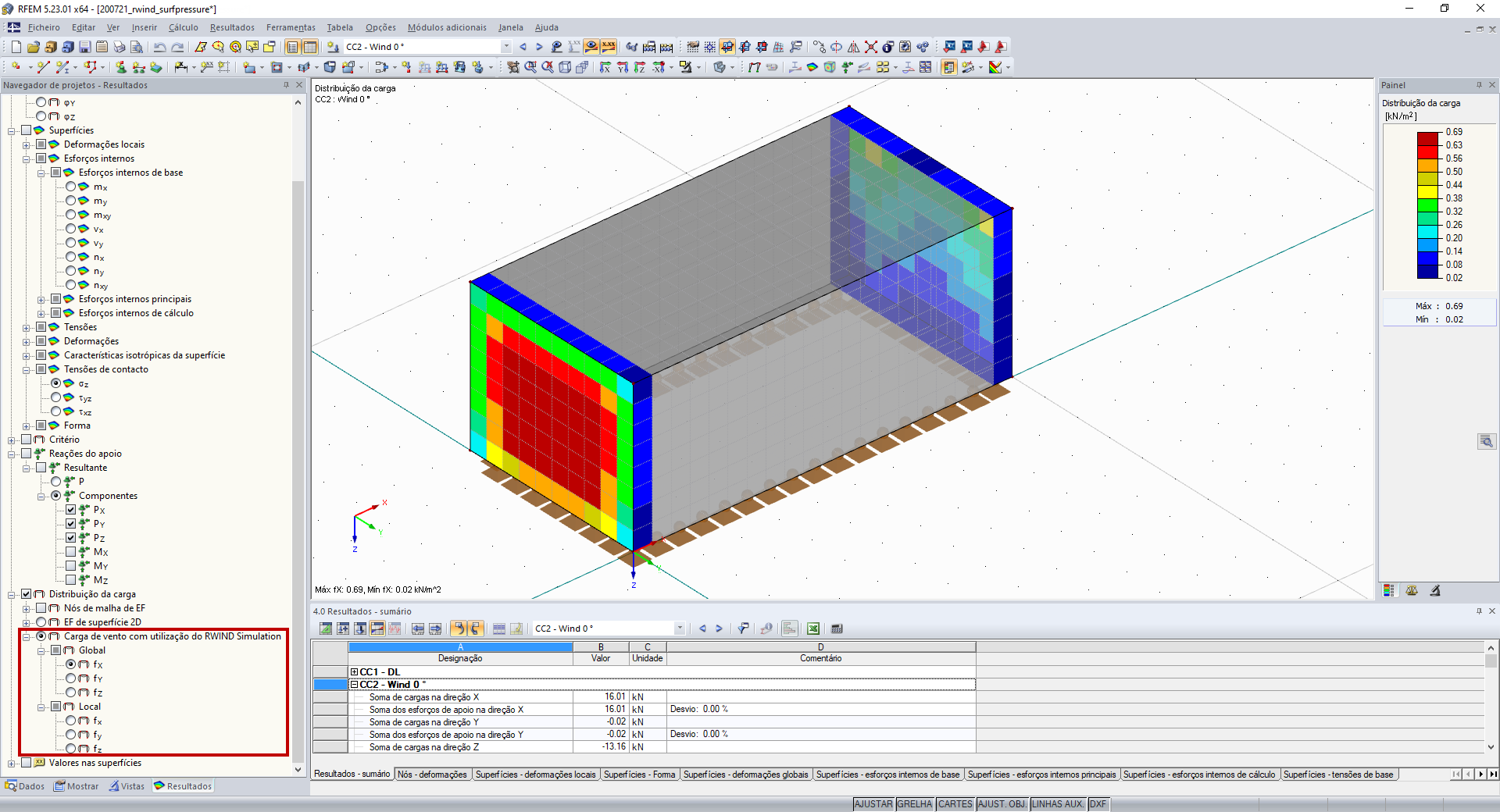Click the show whole model wireframe icon
1500x812 pixels.
coord(565,67)
